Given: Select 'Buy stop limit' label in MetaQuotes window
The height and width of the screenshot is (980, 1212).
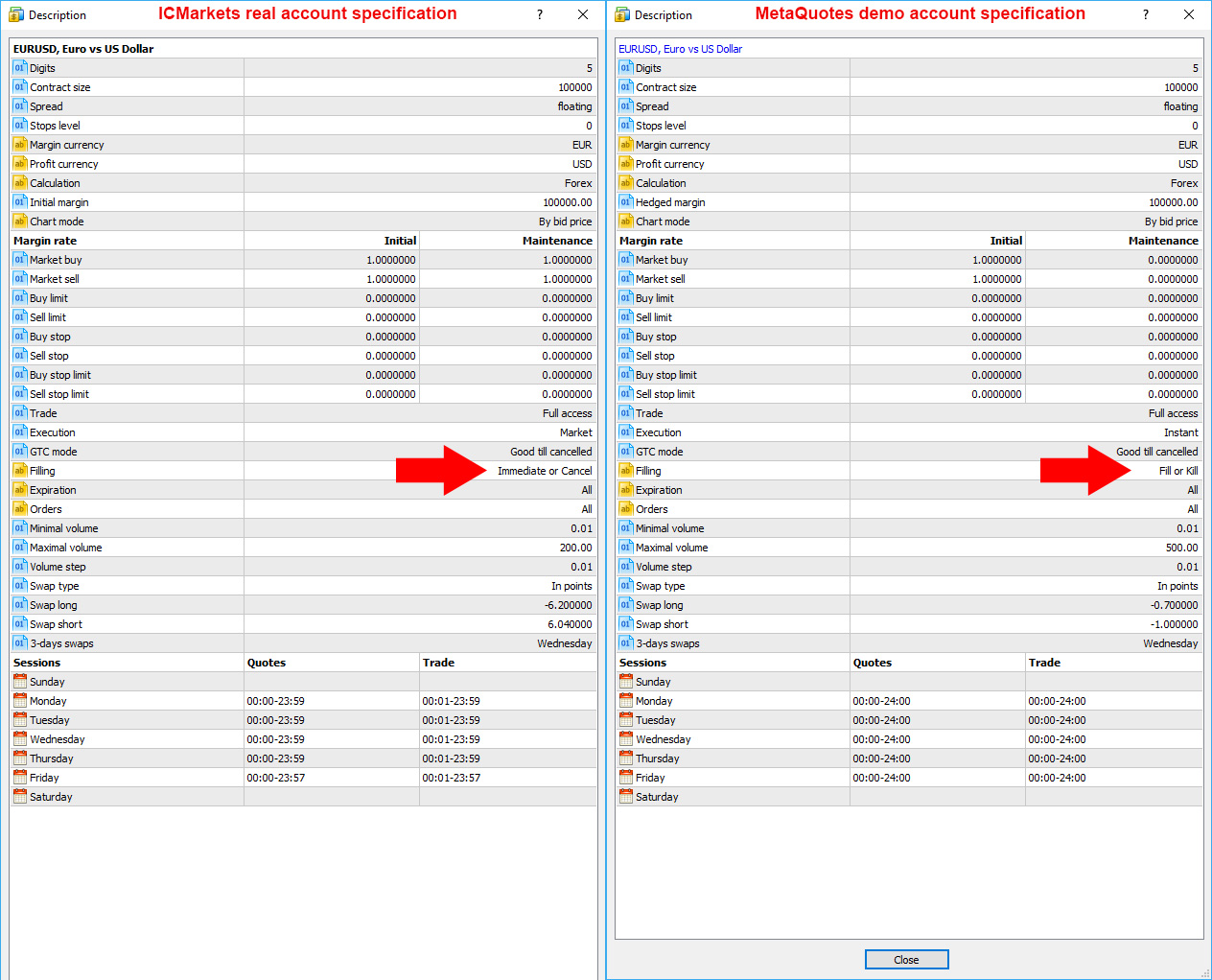Looking at the screenshot, I should click(x=666, y=375).
